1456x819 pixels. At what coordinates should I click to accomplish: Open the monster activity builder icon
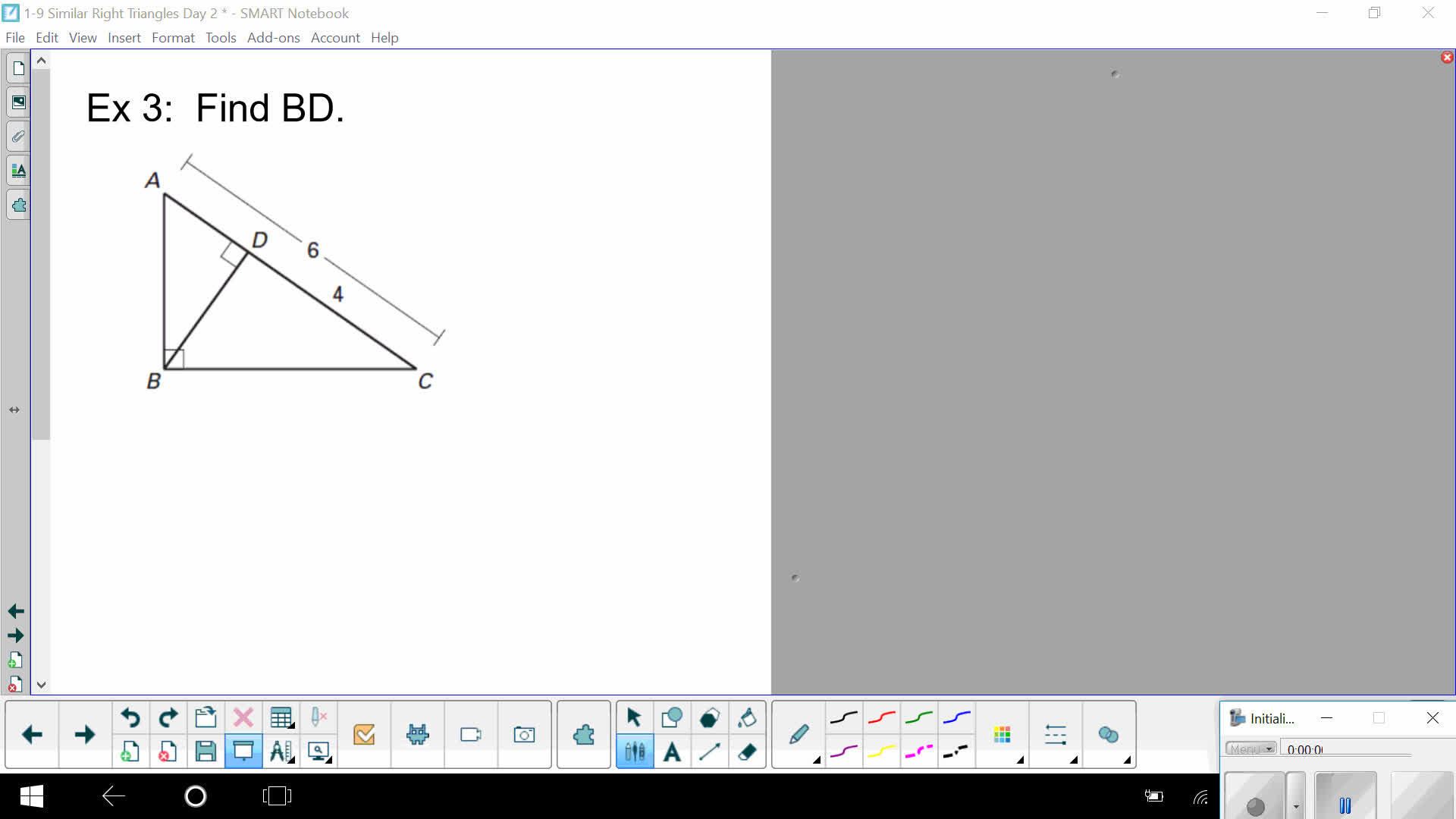pyautogui.click(x=418, y=734)
